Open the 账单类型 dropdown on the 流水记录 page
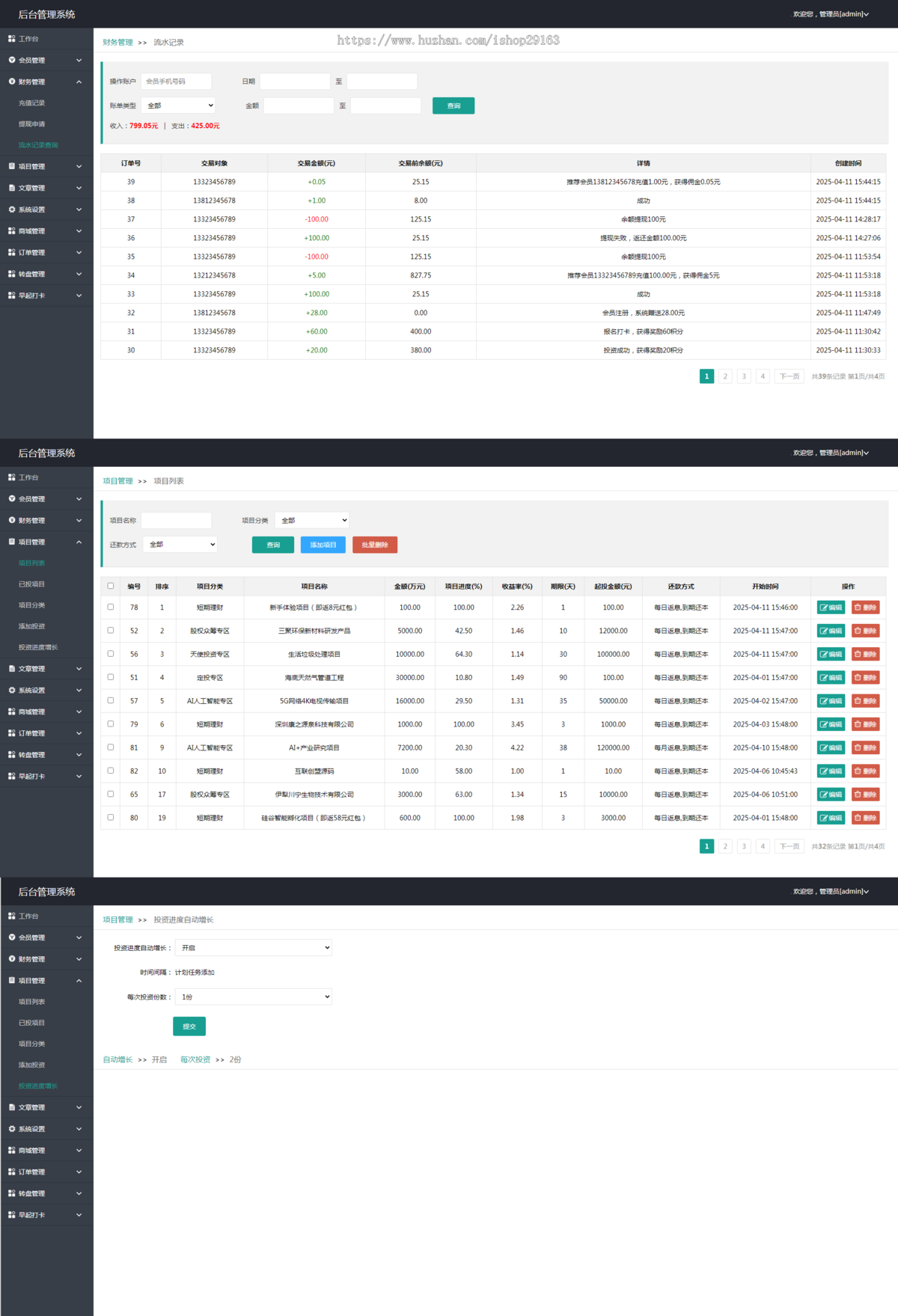Screen dimensions: 898x1316 click(x=179, y=105)
